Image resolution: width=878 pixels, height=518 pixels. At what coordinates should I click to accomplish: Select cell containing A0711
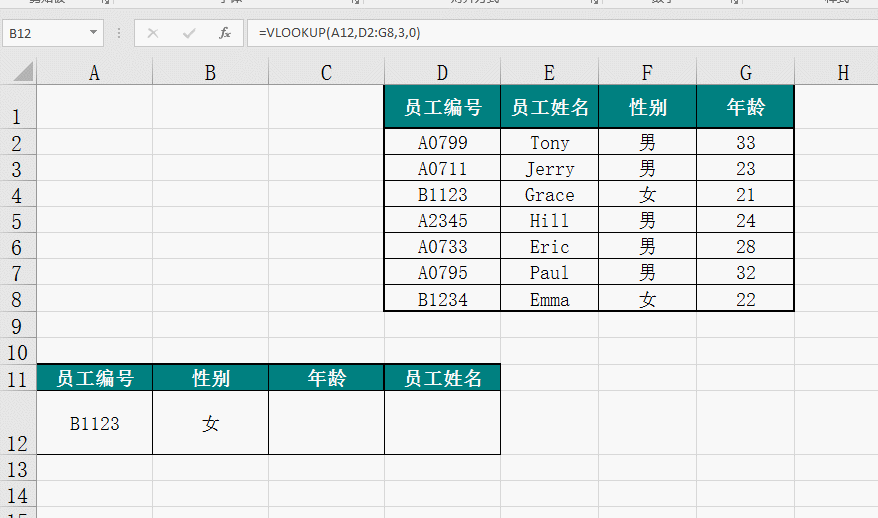coord(442,168)
